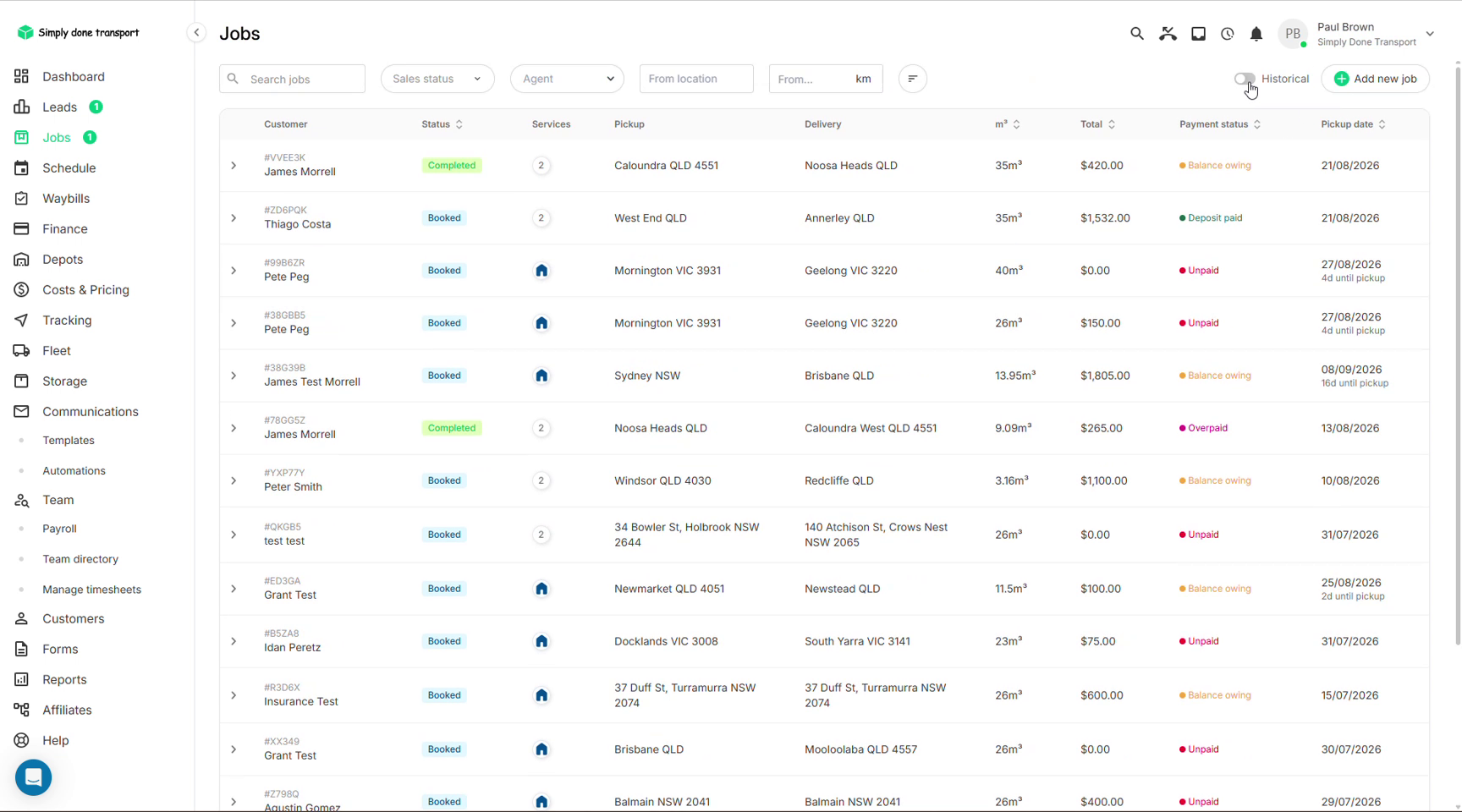Click the Finance card icon
The height and width of the screenshot is (812, 1462).
click(x=21, y=228)
